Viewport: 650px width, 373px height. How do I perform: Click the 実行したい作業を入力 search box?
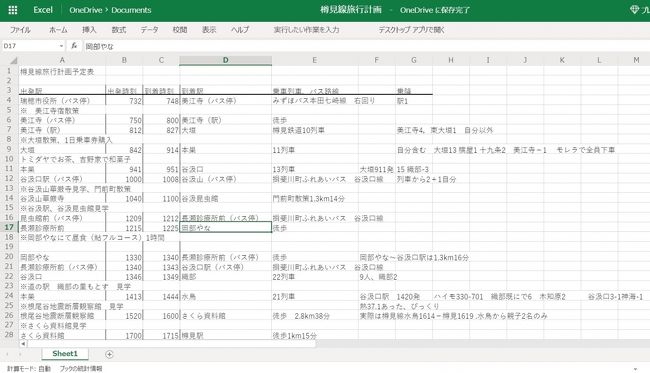pos(306,30)
